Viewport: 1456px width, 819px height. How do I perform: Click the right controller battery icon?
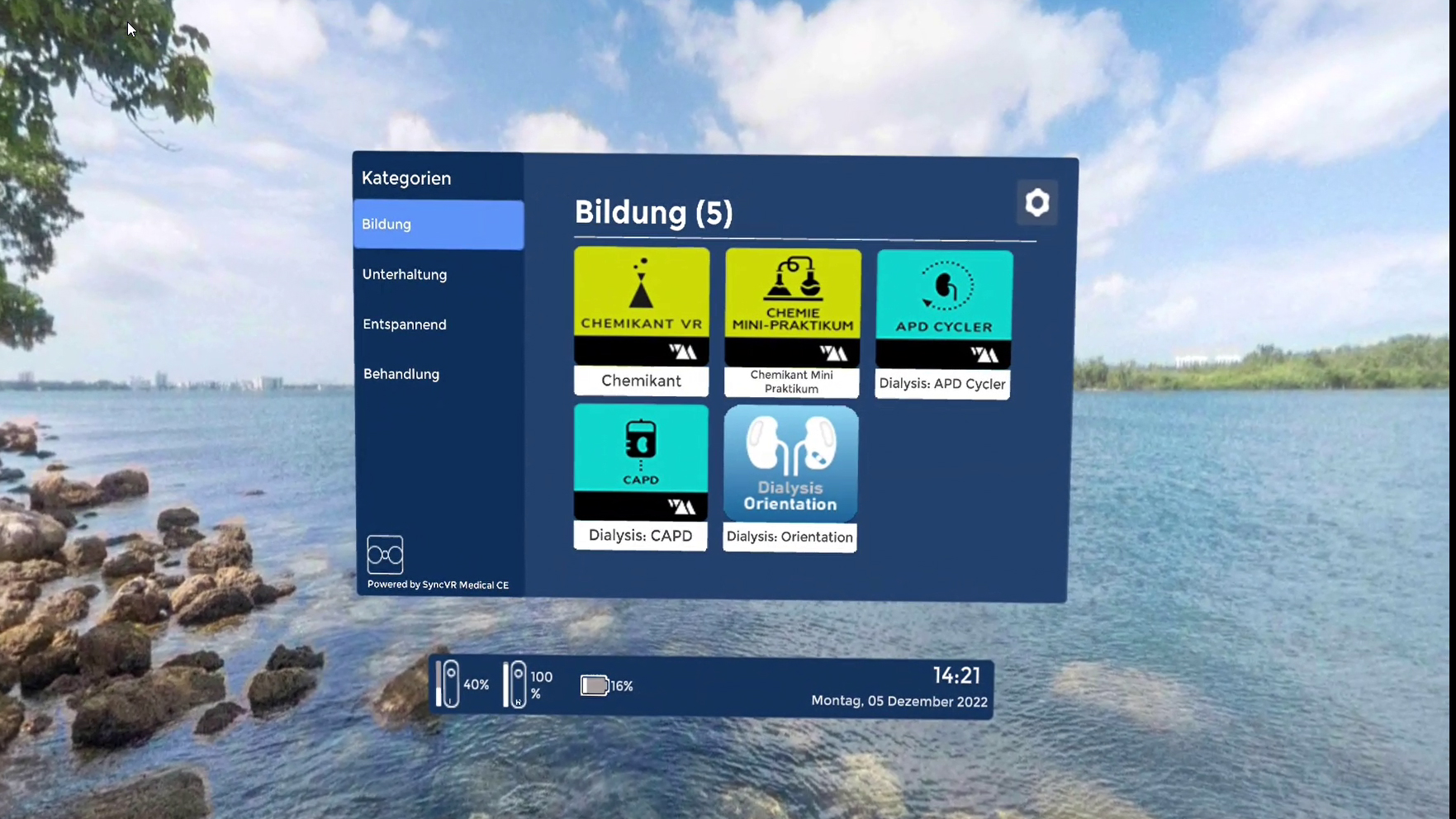tap(515, 684)
